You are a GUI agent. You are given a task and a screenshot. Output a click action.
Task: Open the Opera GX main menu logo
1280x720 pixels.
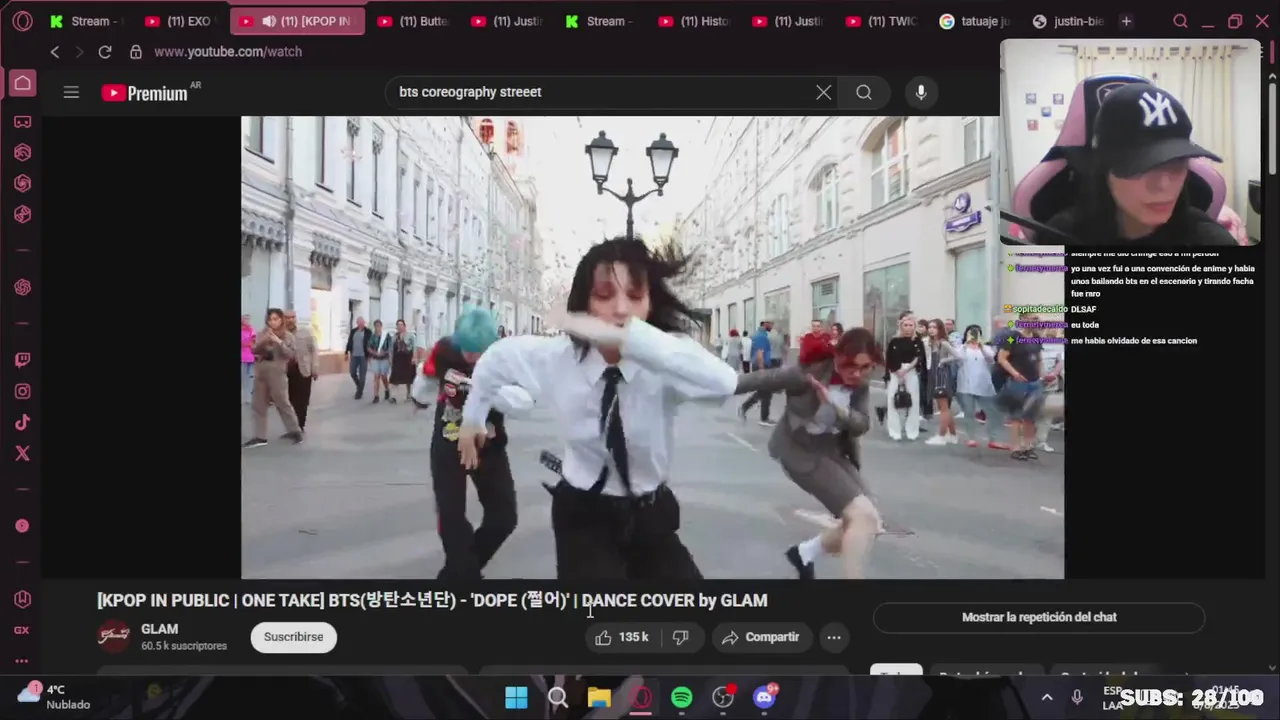[22, 21]
